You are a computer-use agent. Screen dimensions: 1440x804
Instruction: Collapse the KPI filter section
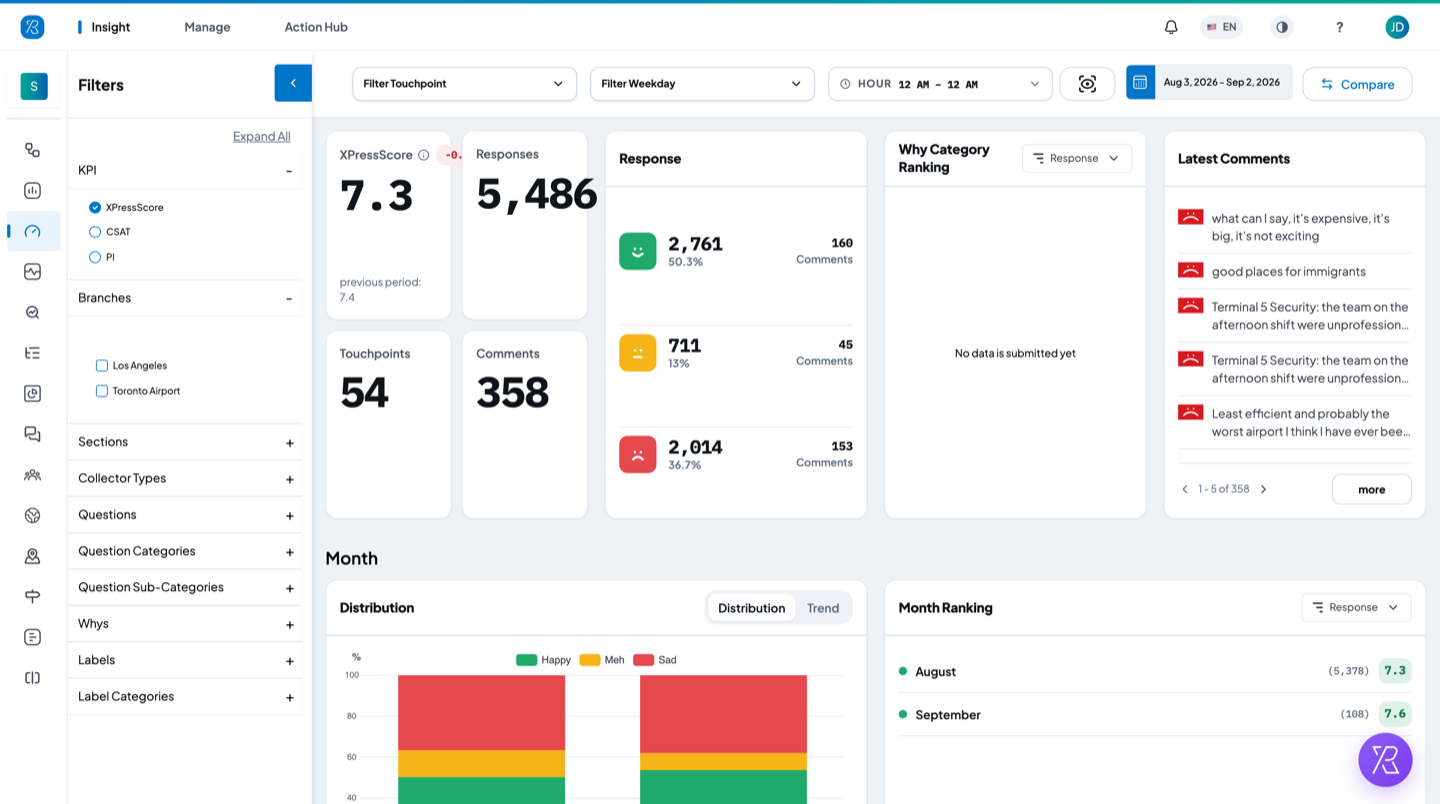tap(289, 171)
